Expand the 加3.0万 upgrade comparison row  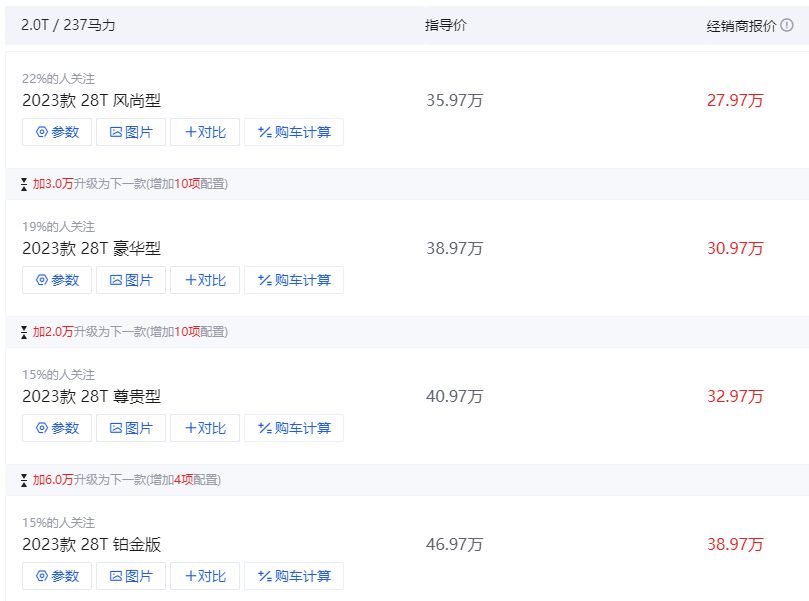pos(407,184)
